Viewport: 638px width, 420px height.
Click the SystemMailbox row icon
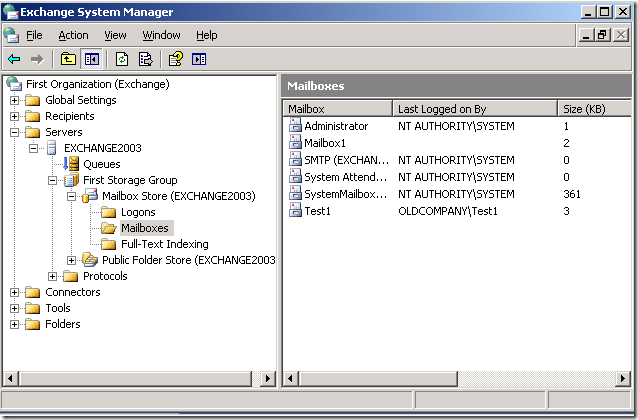coord(295,194)
